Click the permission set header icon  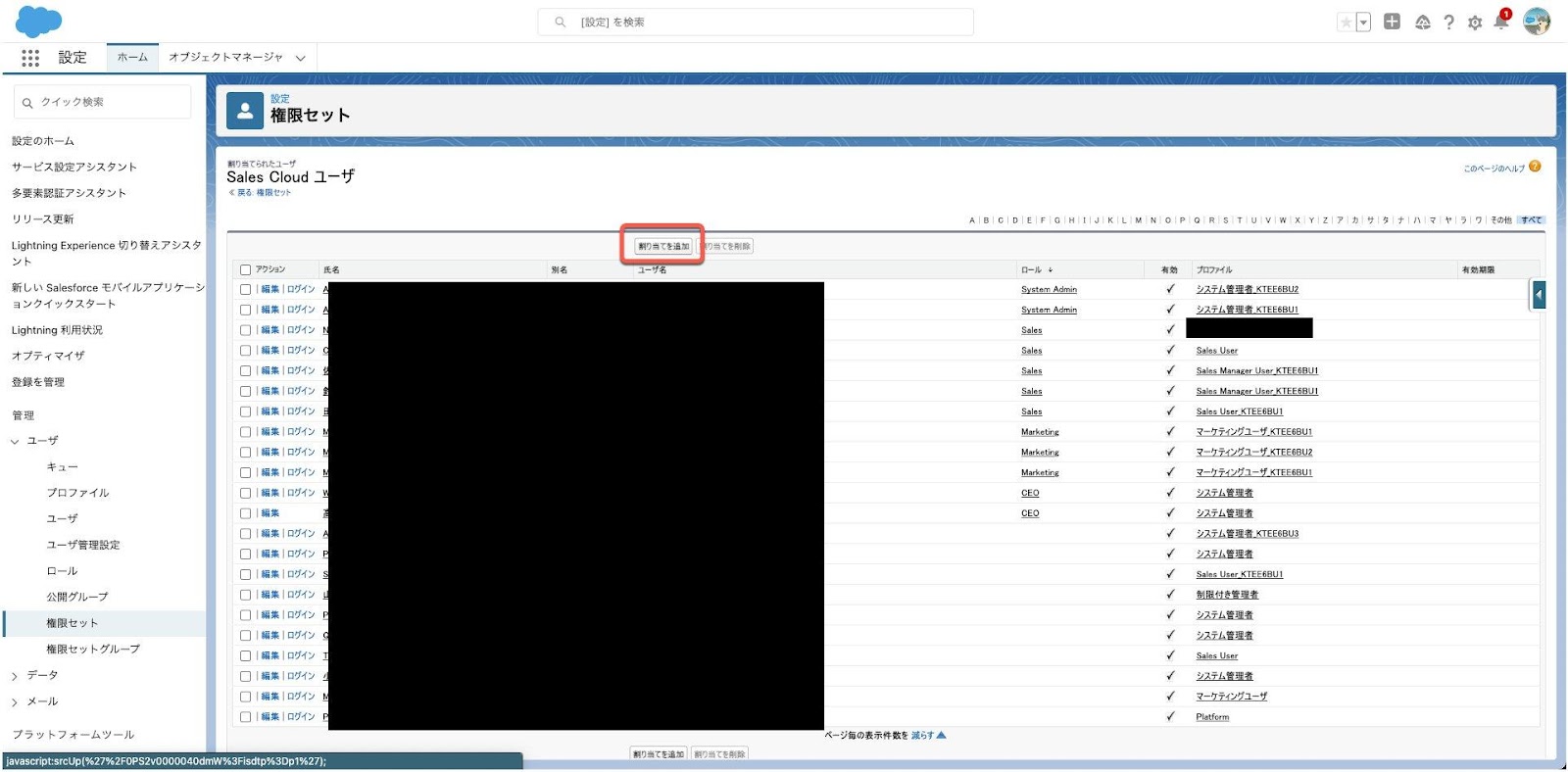tap(245, 111)
